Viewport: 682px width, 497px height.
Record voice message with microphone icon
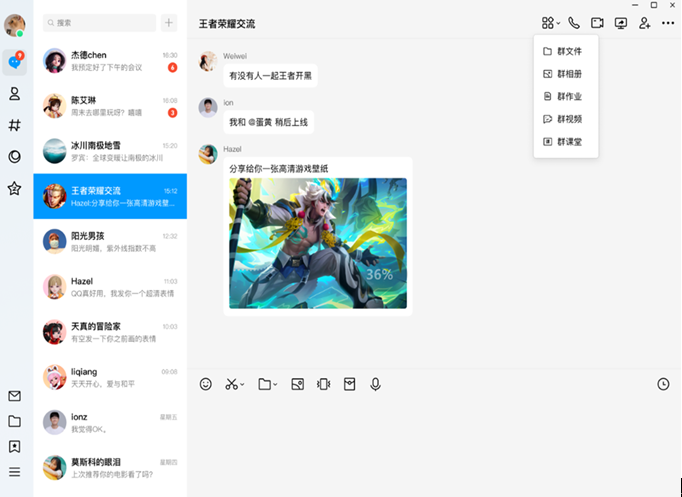tap(375, 384)
